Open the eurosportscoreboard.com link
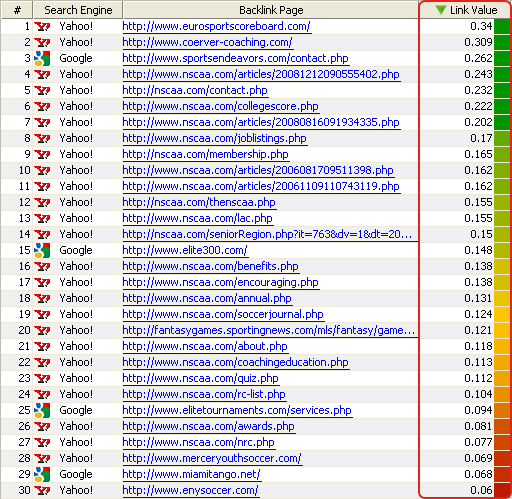512x499 pixels. pyautogui.click(x=217, y=26)
